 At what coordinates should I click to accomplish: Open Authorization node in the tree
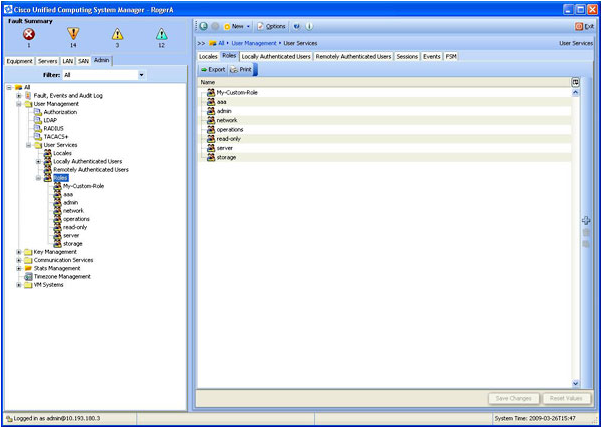(x=55, y=112)
